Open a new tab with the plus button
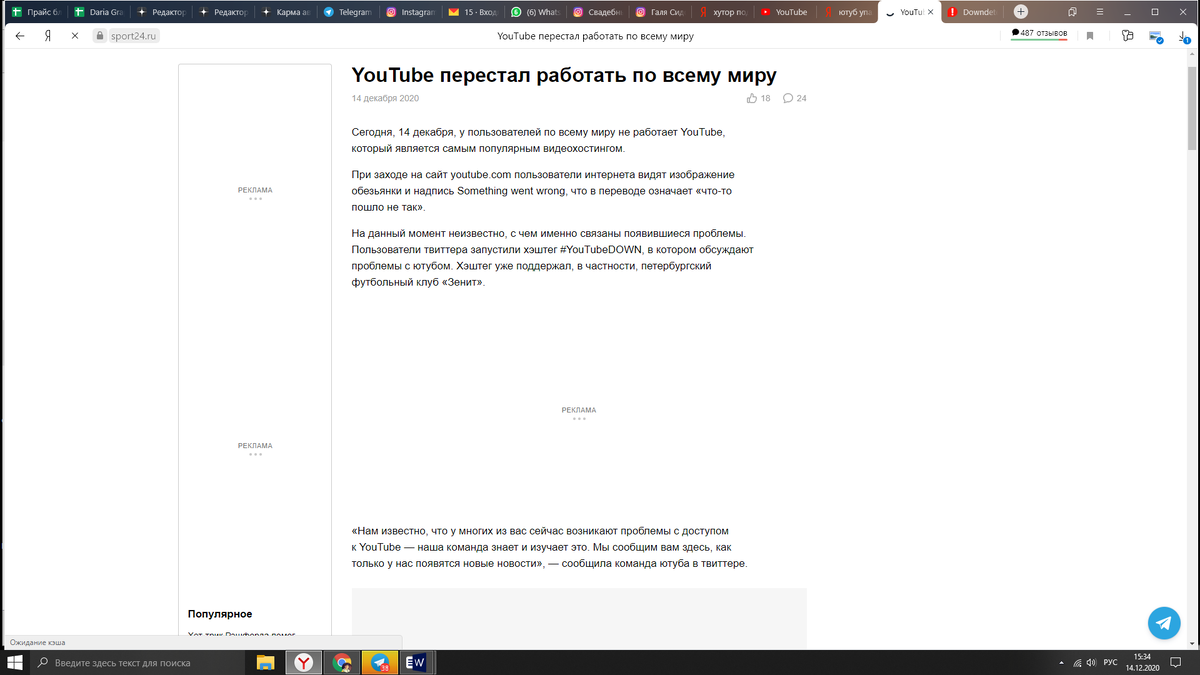This screenshot has width=1200, height=675. [x=1020, y=12]
